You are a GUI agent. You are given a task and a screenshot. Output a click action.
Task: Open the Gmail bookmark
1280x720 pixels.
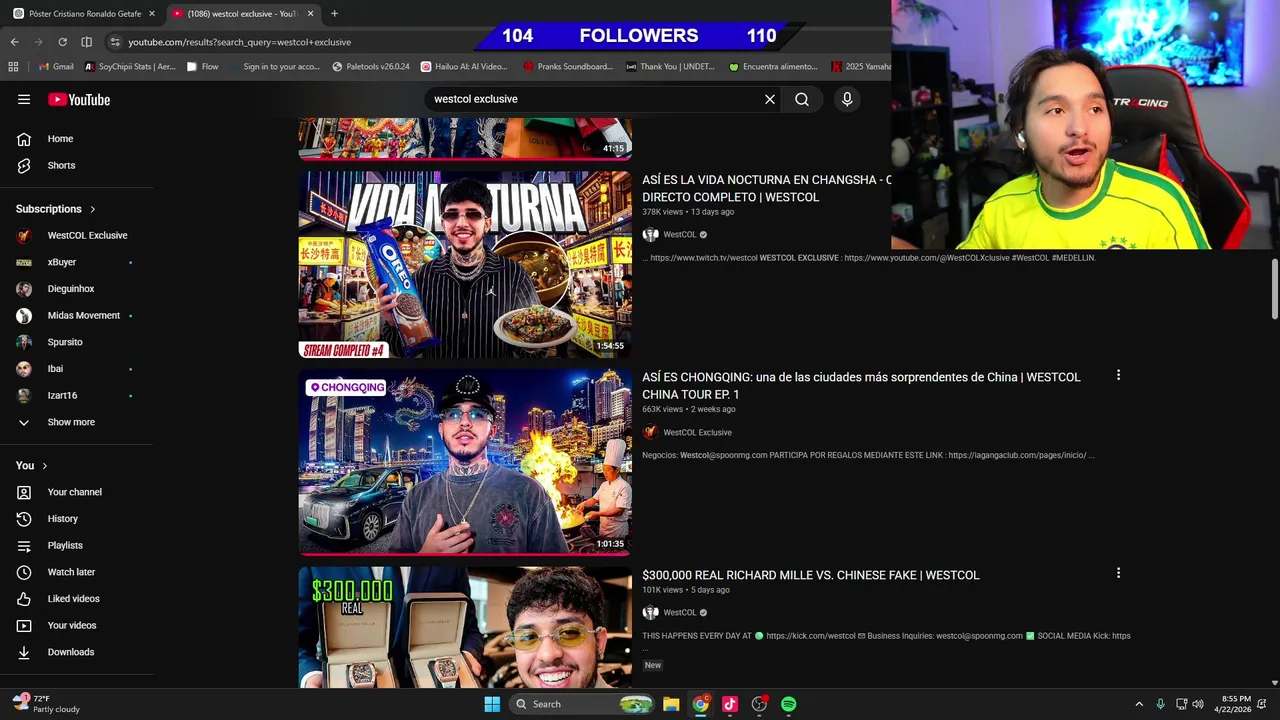56,67
